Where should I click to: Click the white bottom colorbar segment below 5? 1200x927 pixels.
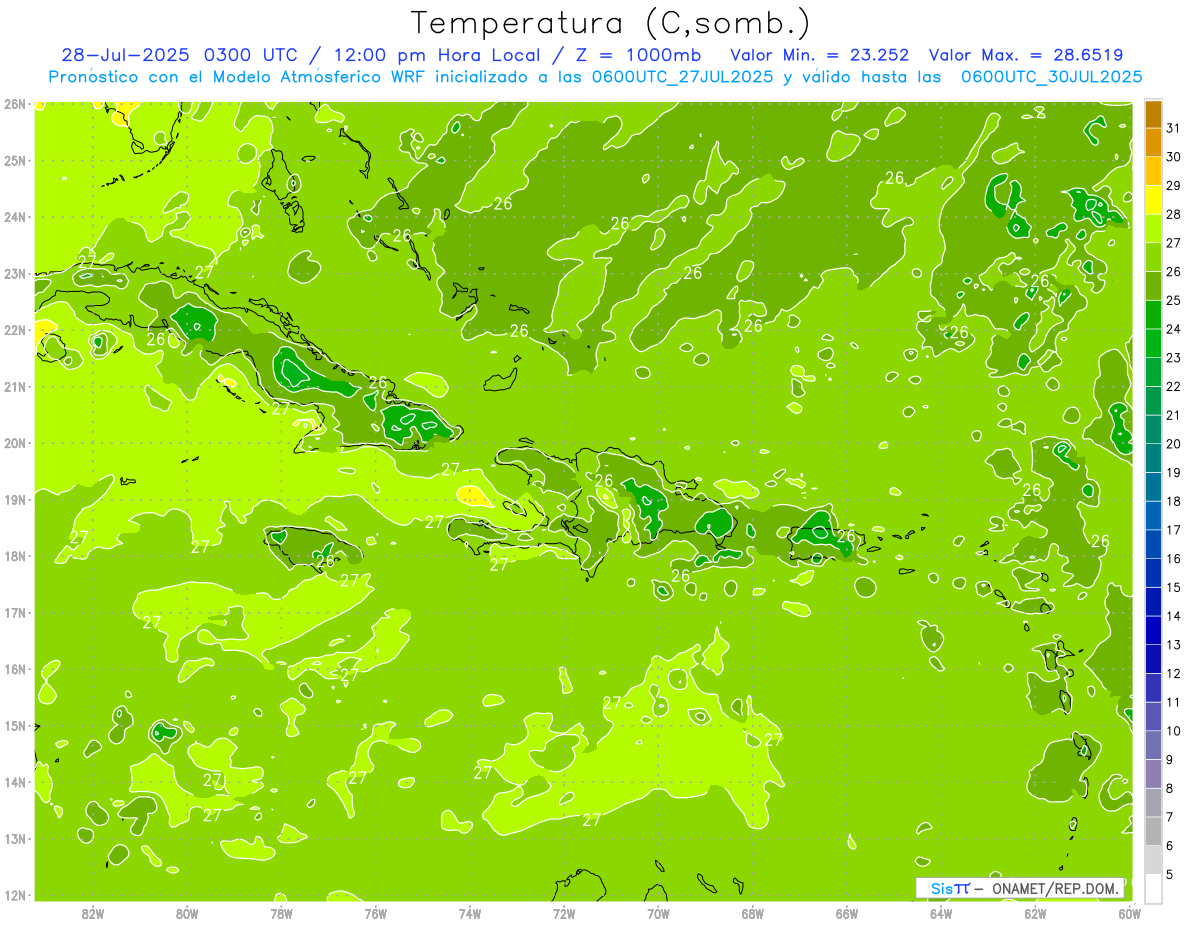coord(1153,888)
